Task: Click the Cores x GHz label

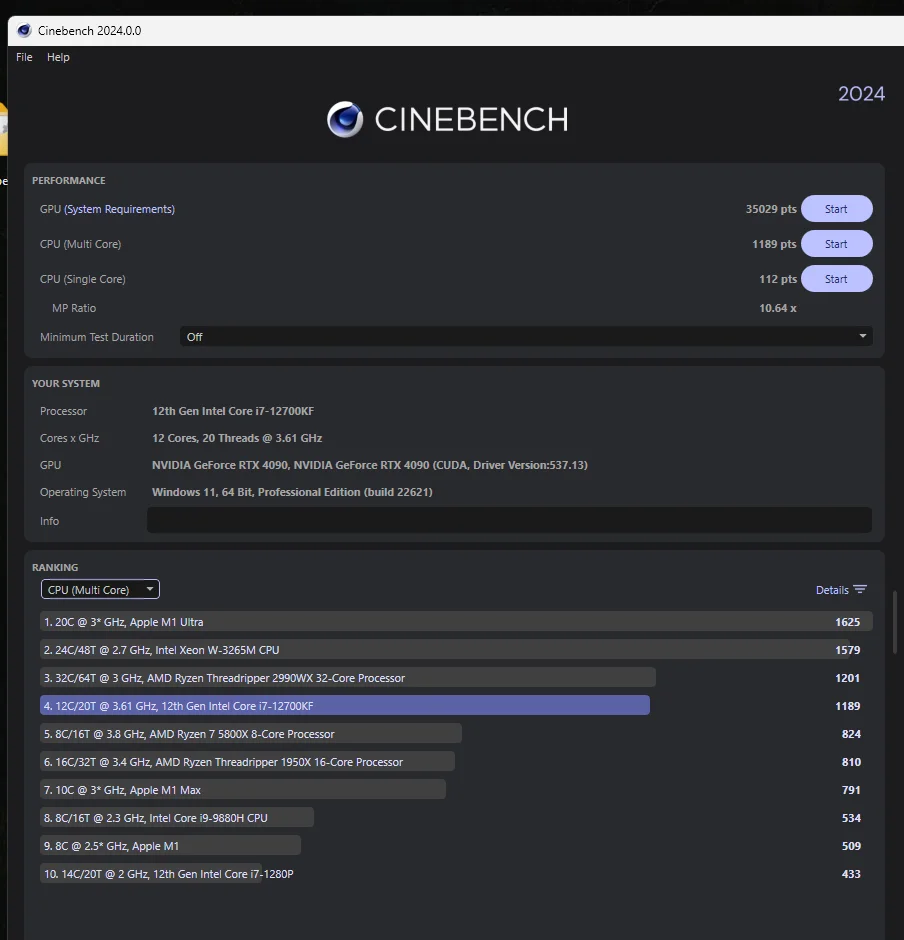Action: [x=70, y=438]
